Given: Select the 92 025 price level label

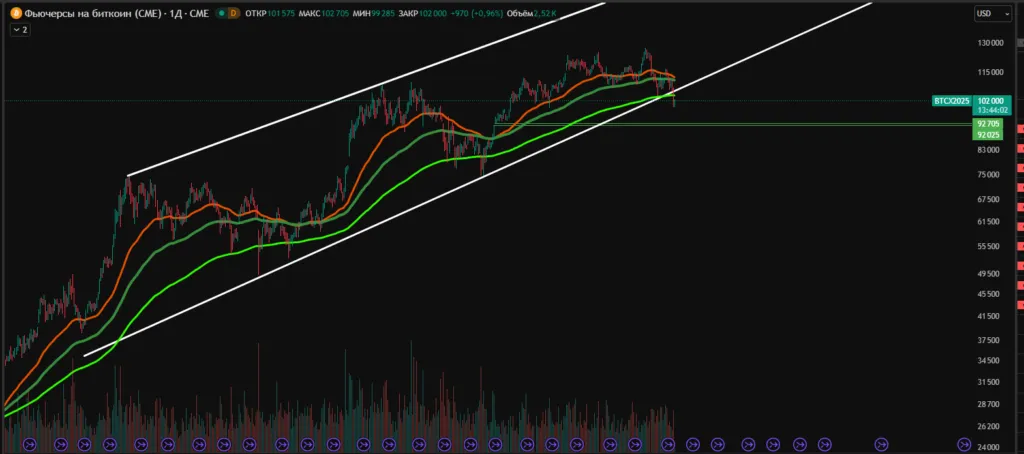Looking at the screenshot, I should pyautogui.click(x=988, y=134).
